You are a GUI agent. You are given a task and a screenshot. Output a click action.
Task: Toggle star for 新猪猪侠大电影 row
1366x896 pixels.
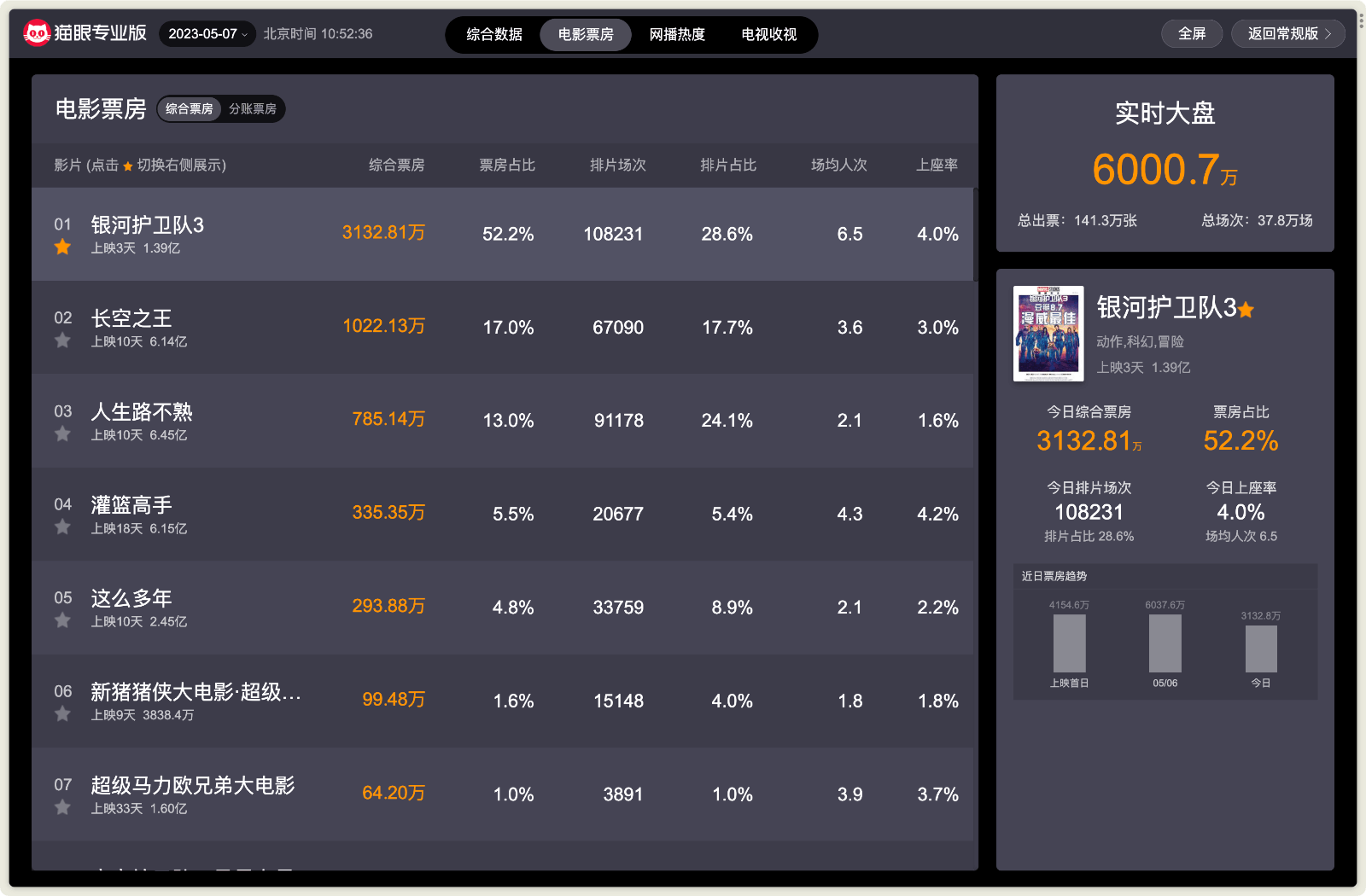click(x=62, y=714)
